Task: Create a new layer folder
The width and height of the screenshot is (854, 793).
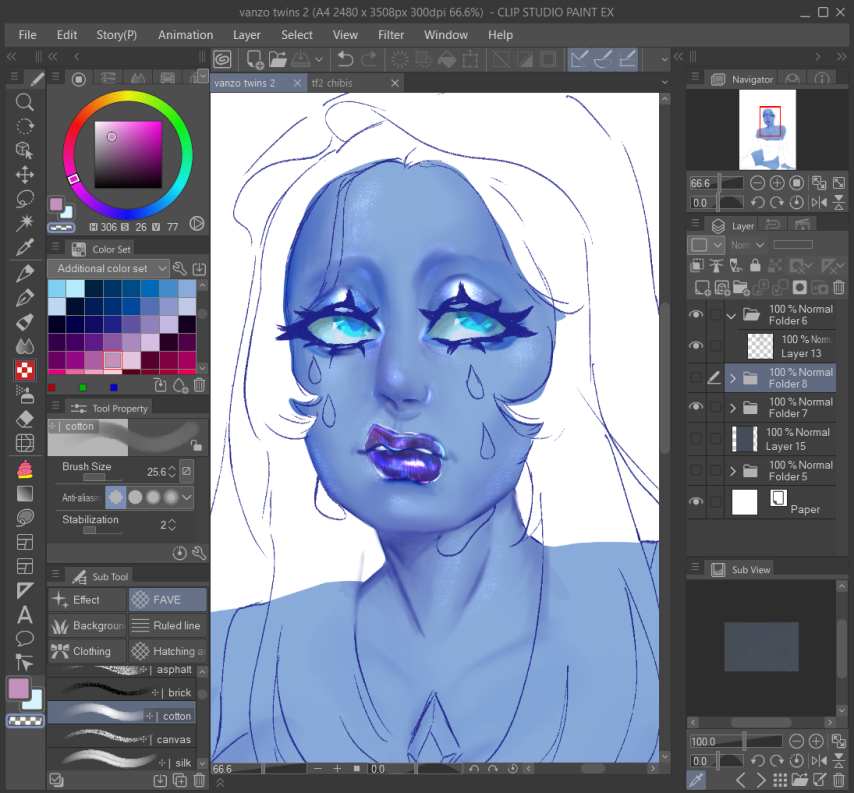Action: tap(741, 287)
